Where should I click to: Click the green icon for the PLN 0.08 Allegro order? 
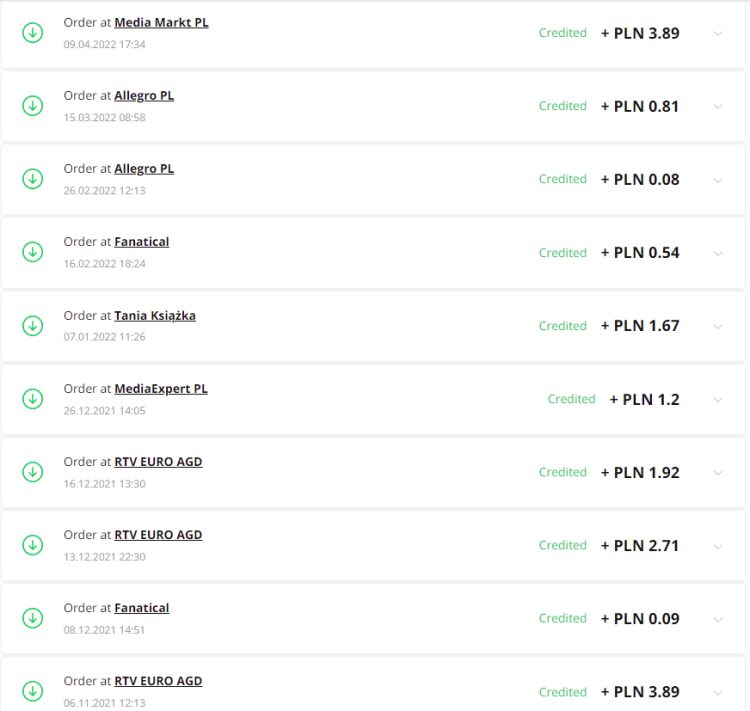[x=33, y=179]
